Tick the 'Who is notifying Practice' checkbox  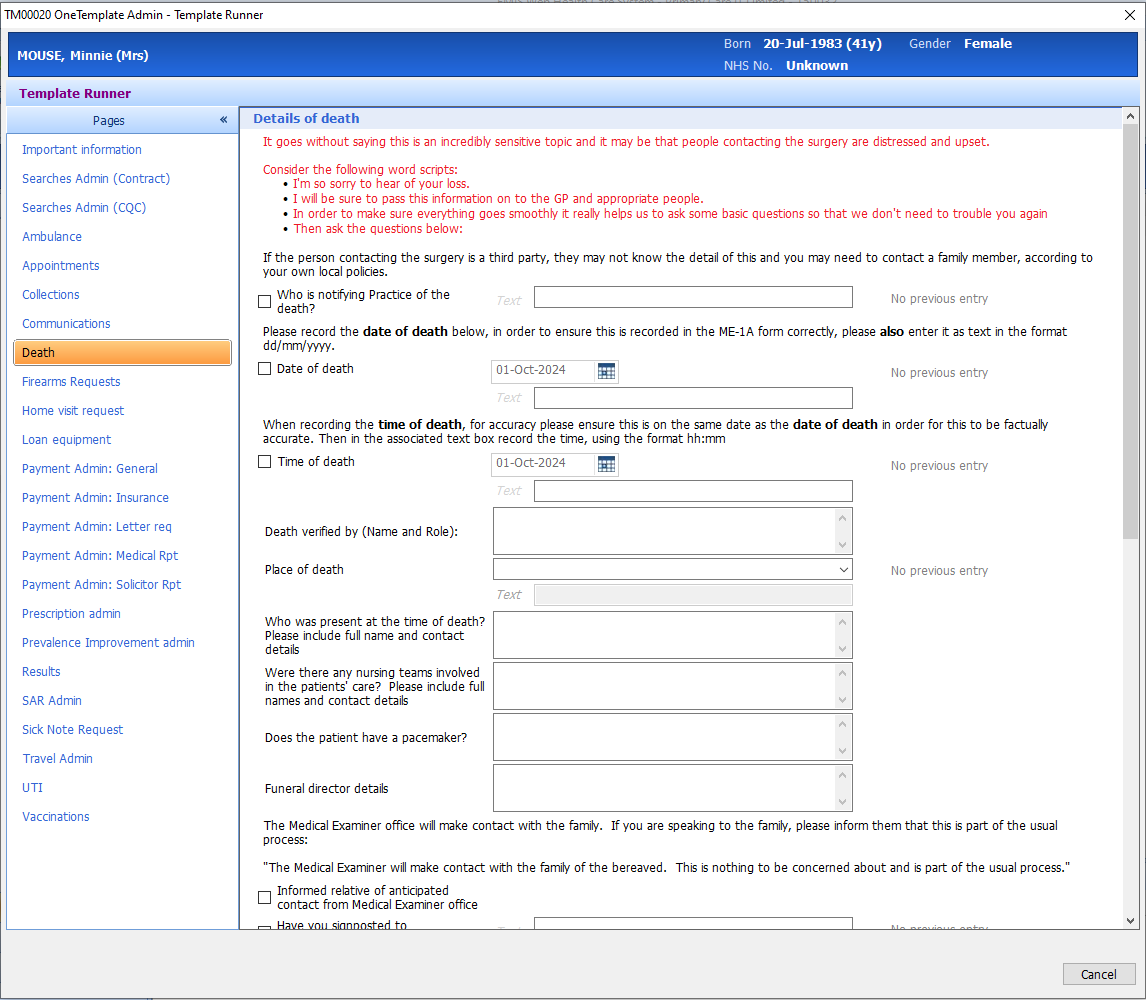pos(265,301)
